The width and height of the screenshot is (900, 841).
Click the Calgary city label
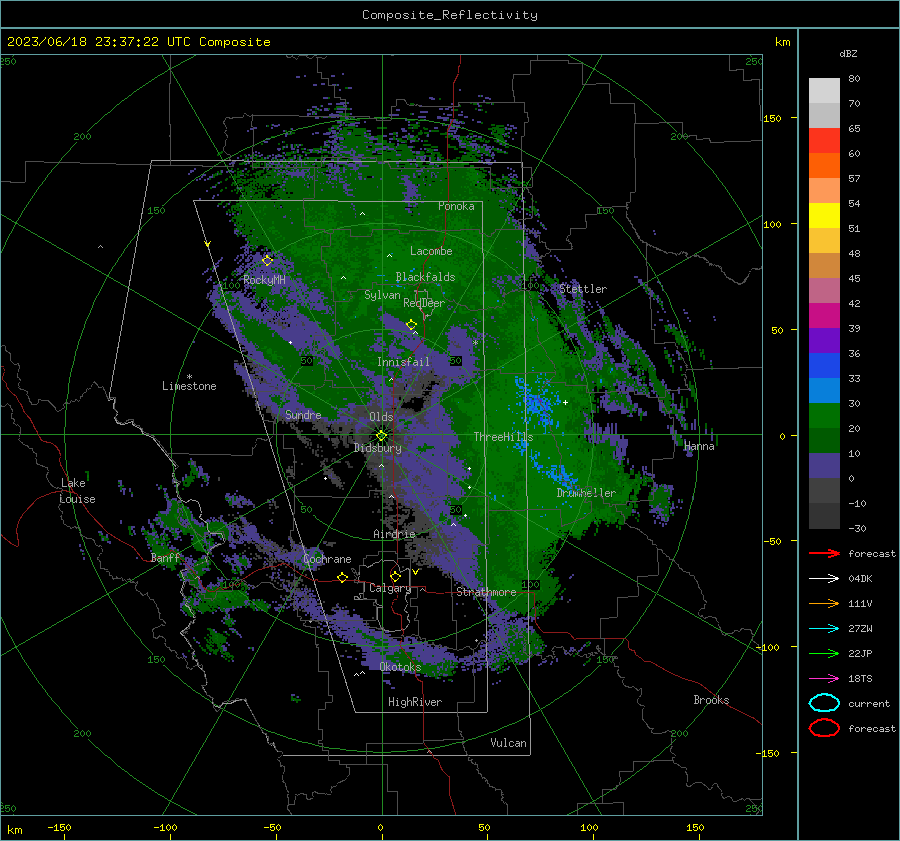[390, 588]
